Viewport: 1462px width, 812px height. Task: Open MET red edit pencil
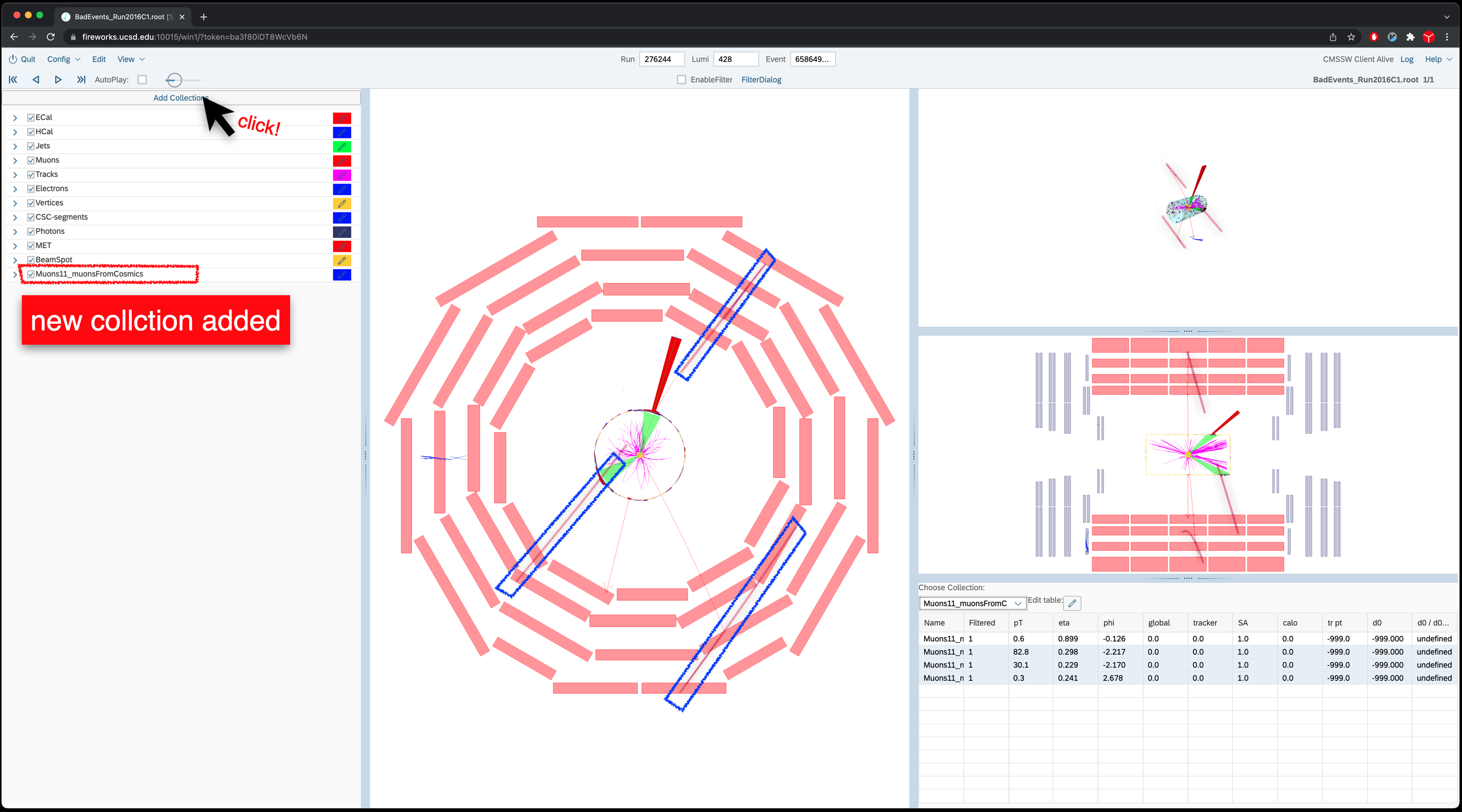(341, 246)
